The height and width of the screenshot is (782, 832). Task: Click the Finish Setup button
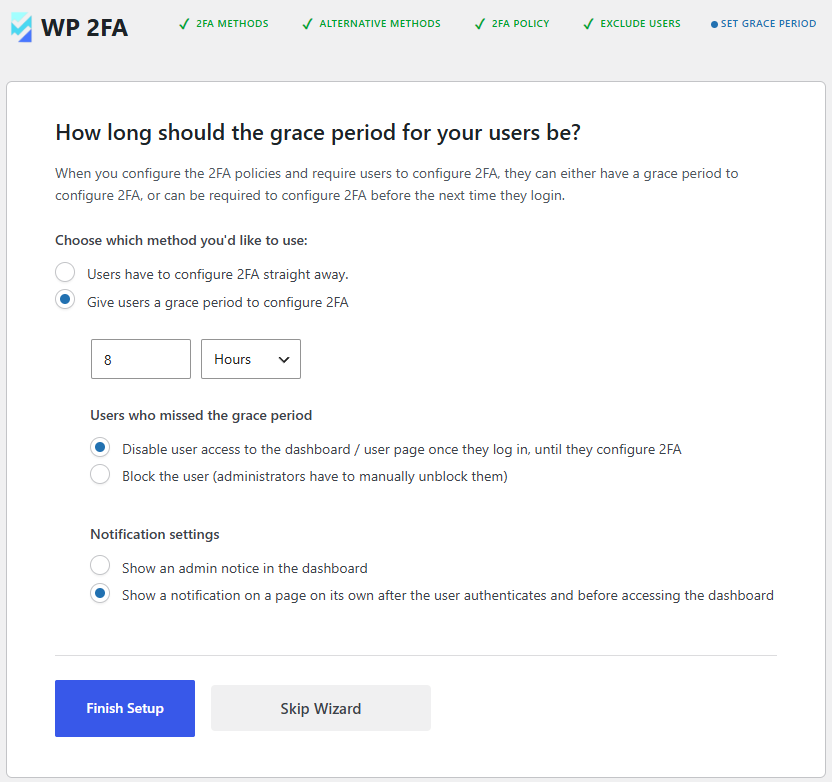click(x=125, y=708)
